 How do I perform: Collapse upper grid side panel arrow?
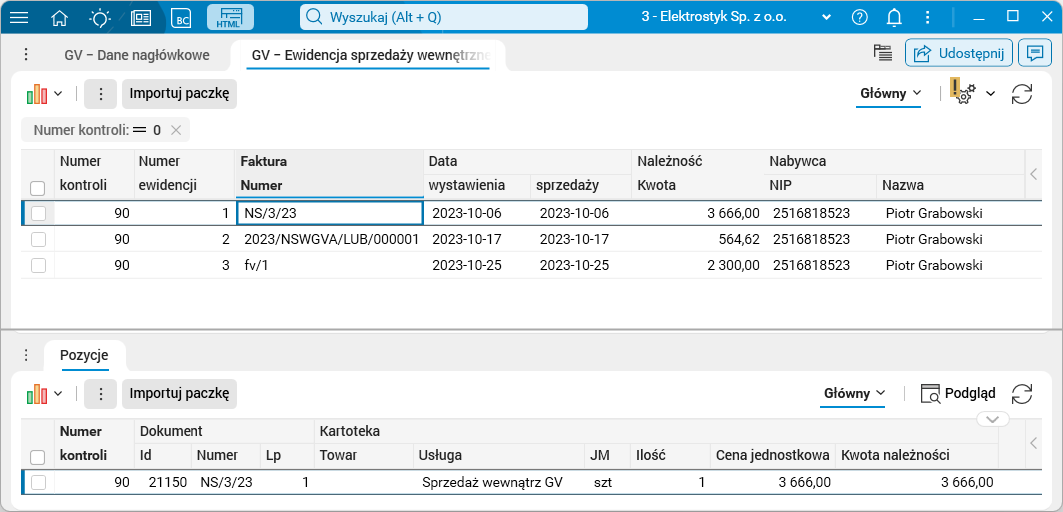coord(1034,174)
